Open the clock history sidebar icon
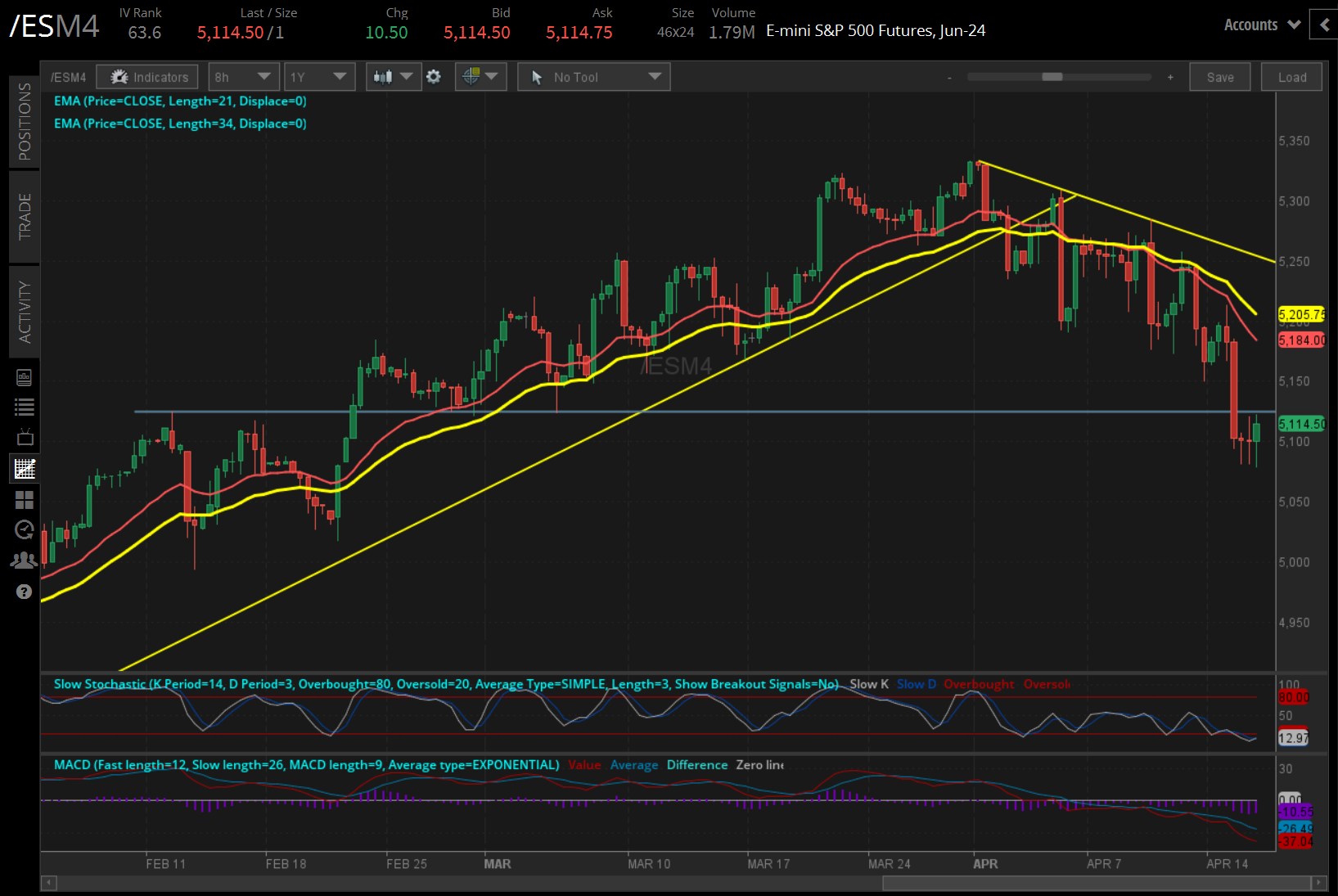The image size is (1338, 896). click(25, 529)
